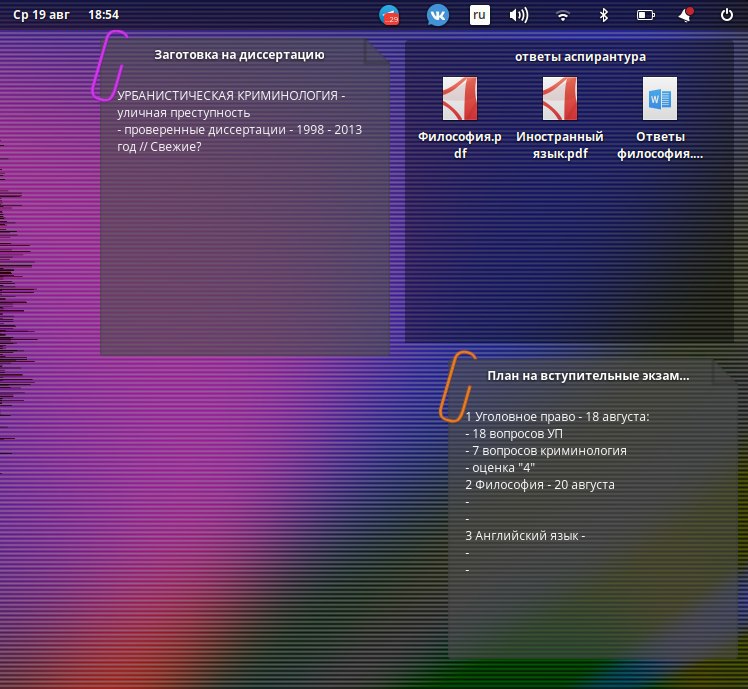Open the Telegram tray icon with badge
Viewport: 748px width, 689px height.
pos(389,15)
